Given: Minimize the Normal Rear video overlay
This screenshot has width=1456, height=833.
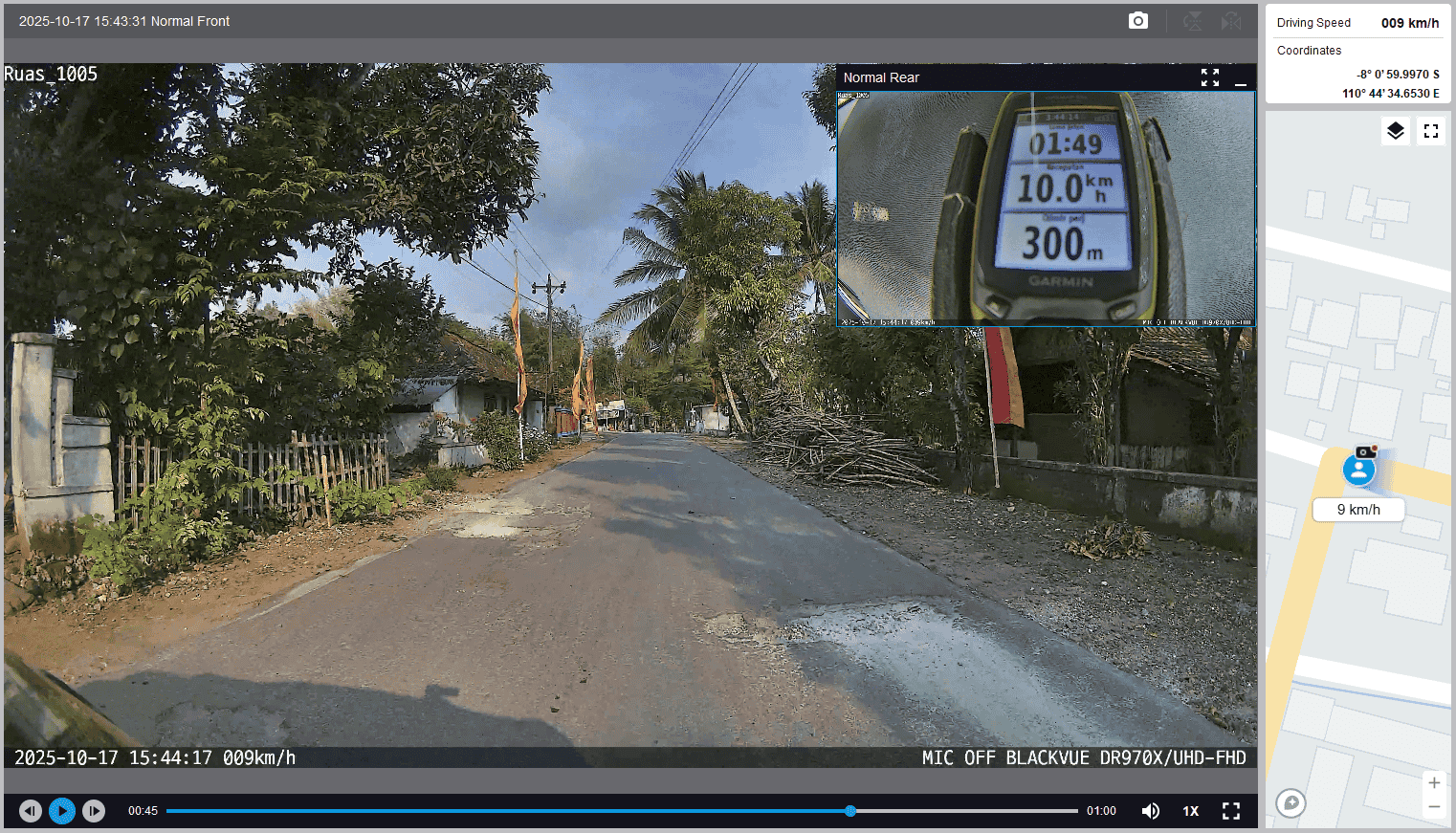Looking at the screenshot, I should click(x=1241, y=77).
